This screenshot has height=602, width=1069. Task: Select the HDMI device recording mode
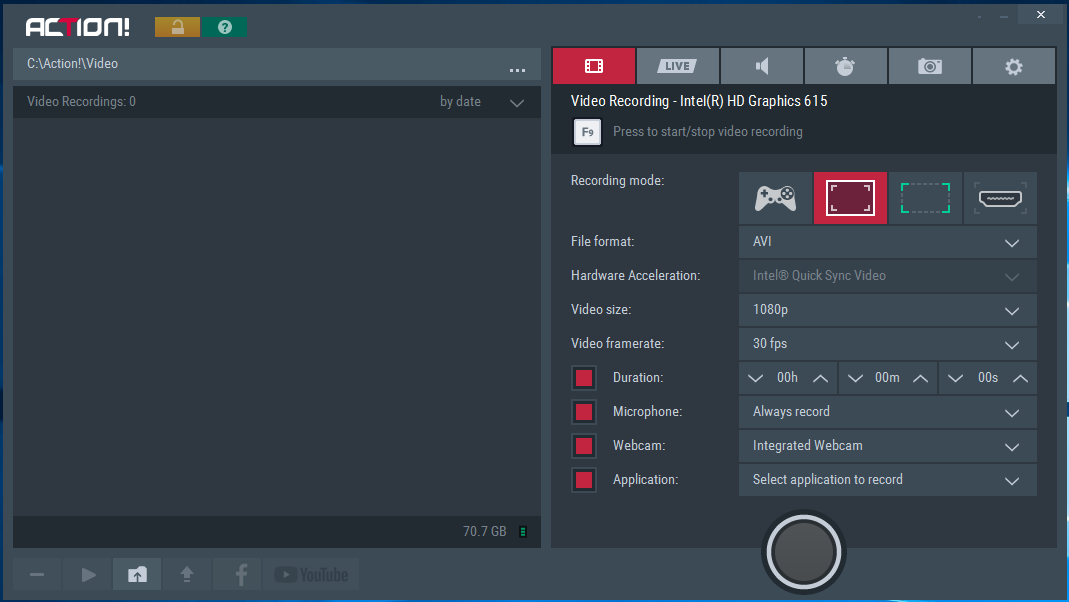tap(1000, 198)
